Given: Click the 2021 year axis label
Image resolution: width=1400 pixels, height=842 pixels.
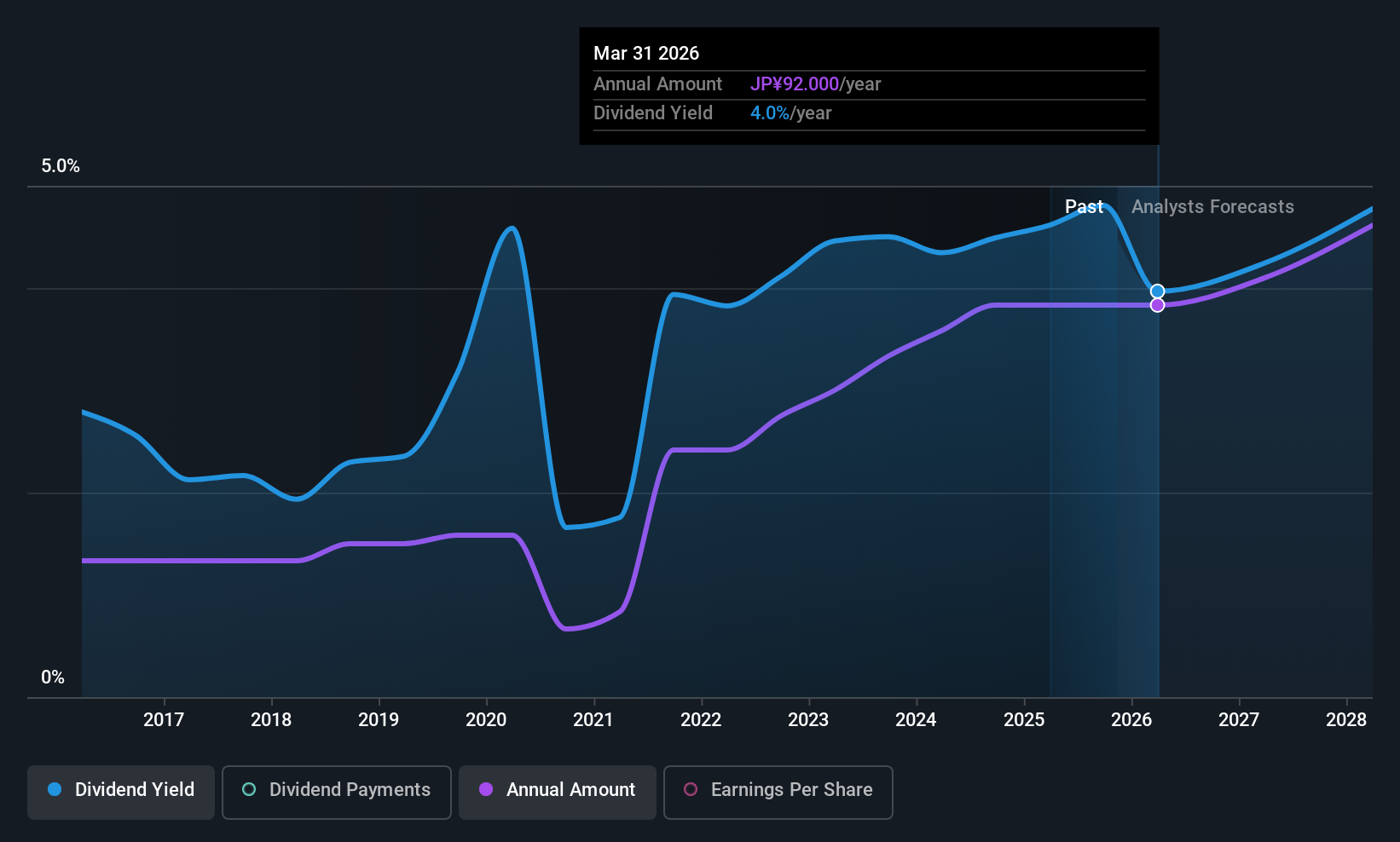Looking at the screenshot, I should 593,719.
